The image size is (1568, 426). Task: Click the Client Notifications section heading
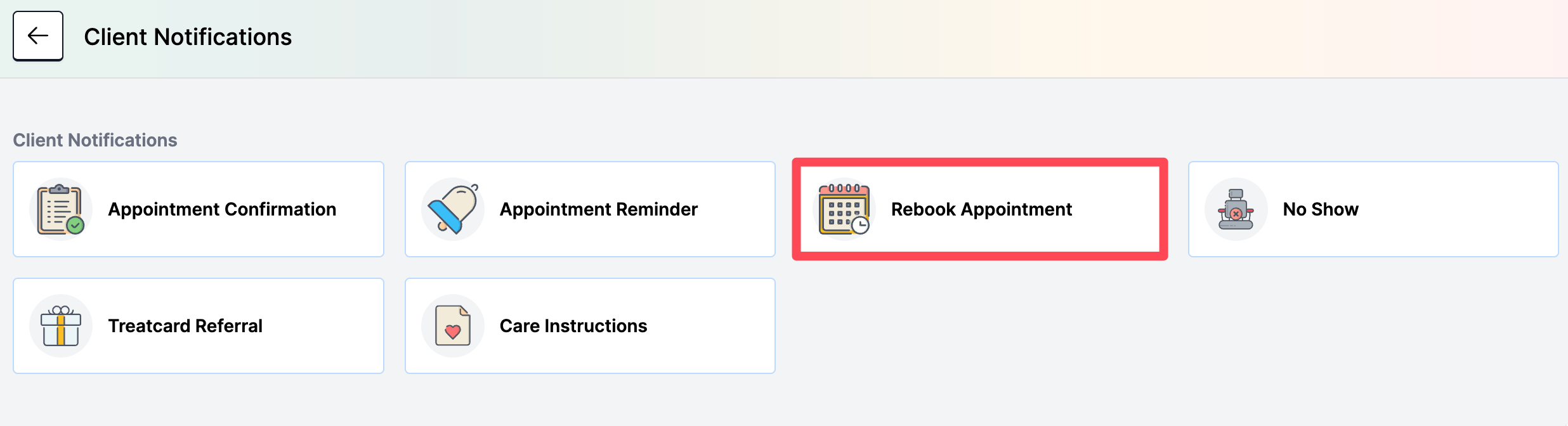95,140
